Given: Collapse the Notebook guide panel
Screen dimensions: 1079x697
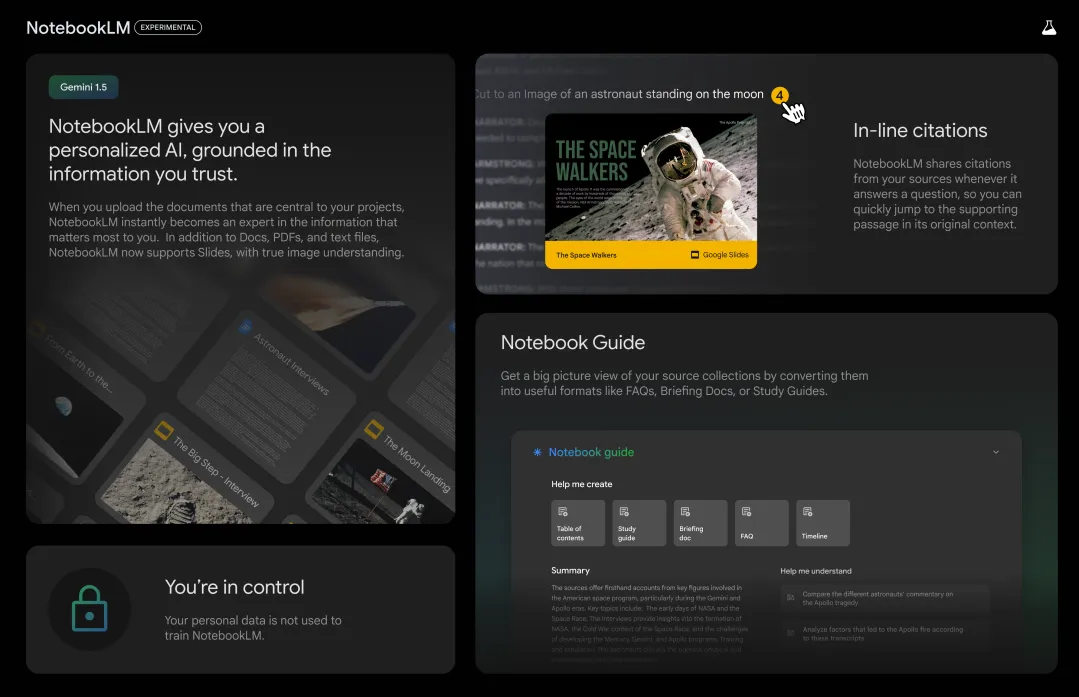Looking at the screenshot, I should (x=995, y=452).
